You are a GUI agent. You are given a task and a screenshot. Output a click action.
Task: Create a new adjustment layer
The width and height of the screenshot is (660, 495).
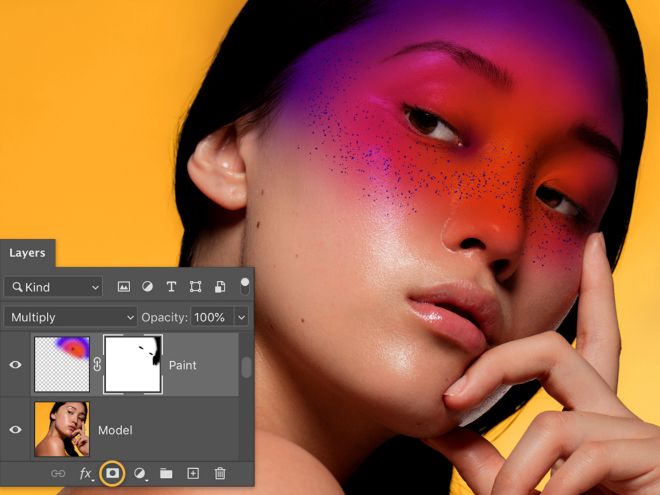(140, 473)
